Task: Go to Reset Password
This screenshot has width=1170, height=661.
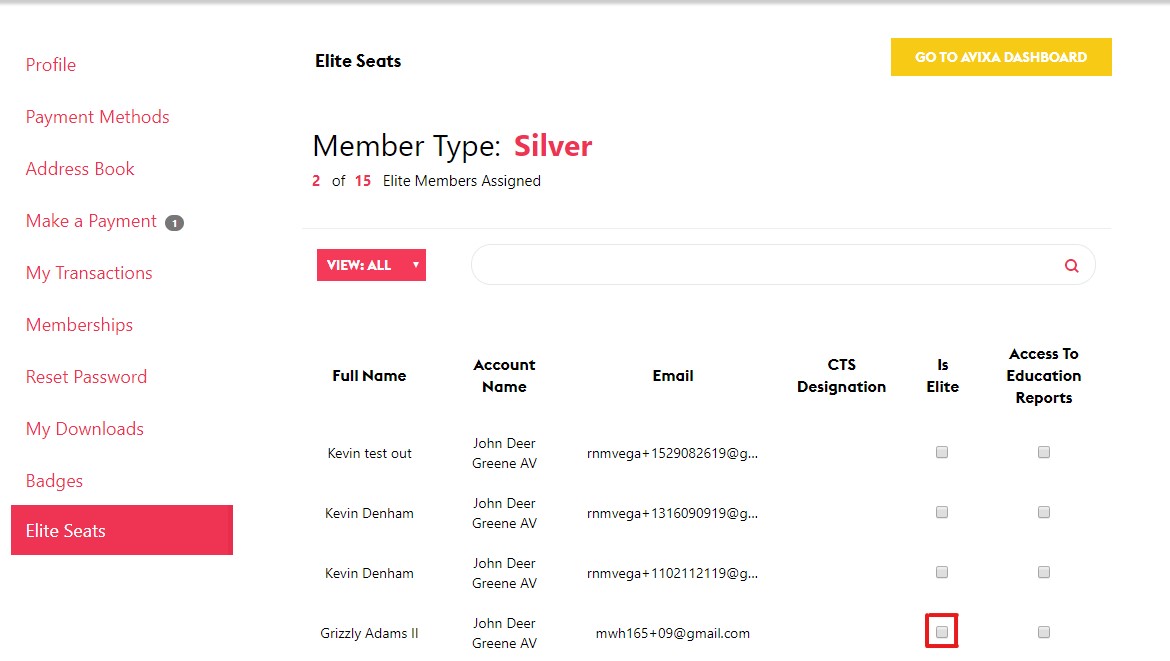Action: pos(86,377)
